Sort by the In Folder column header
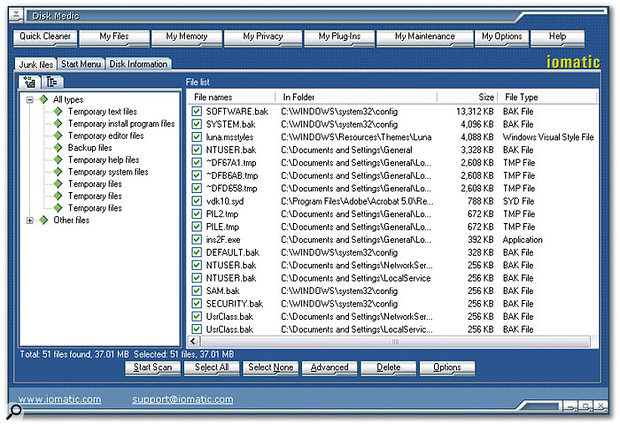 [x=356, y=97]
